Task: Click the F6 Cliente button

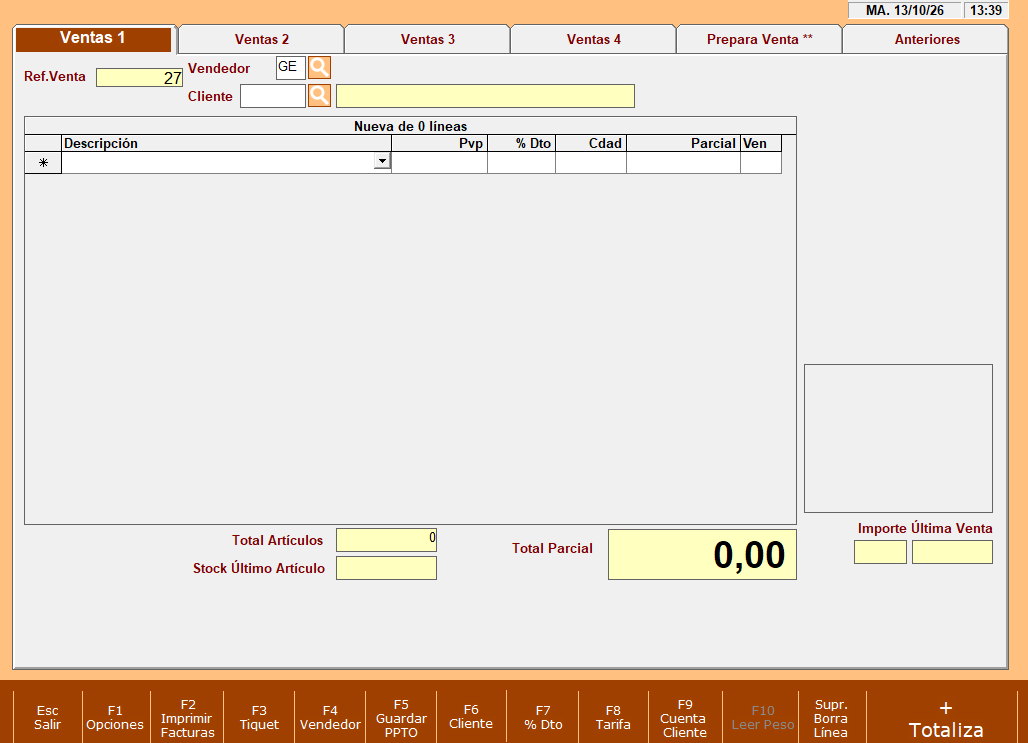Action: pyautogui.click(x=471, y=717)
